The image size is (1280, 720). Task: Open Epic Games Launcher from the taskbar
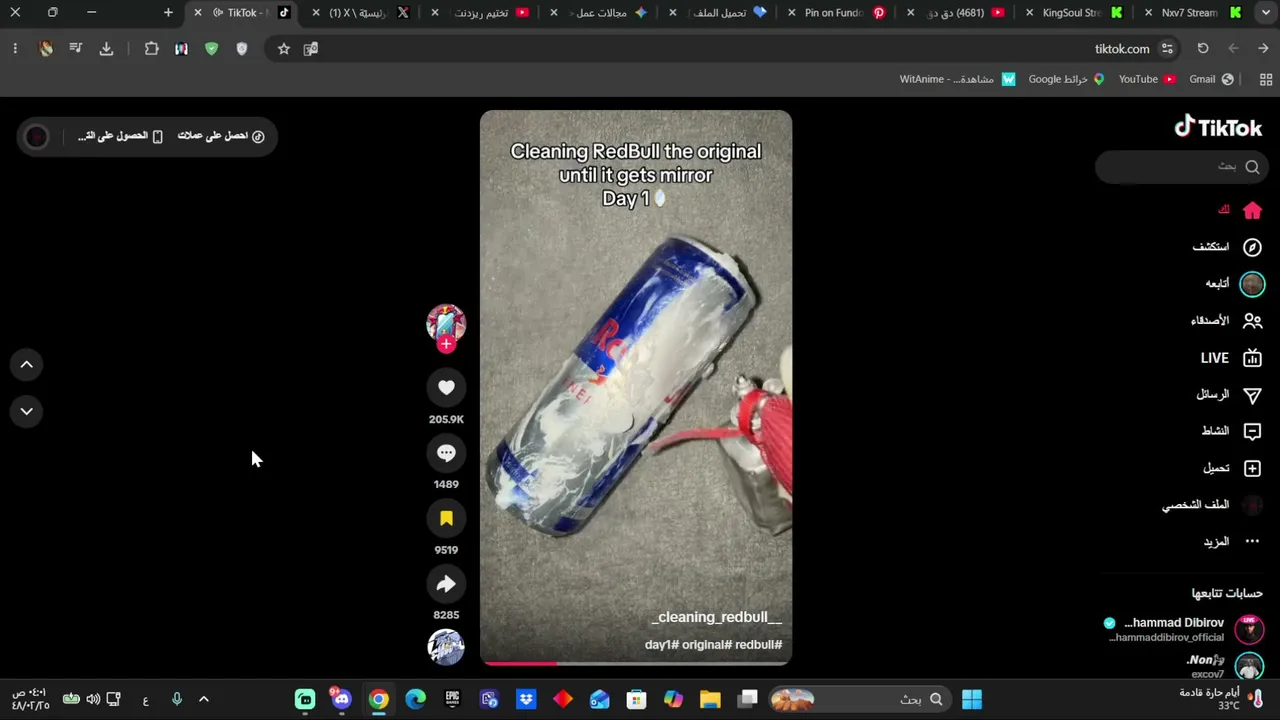[x=452, y=699]
